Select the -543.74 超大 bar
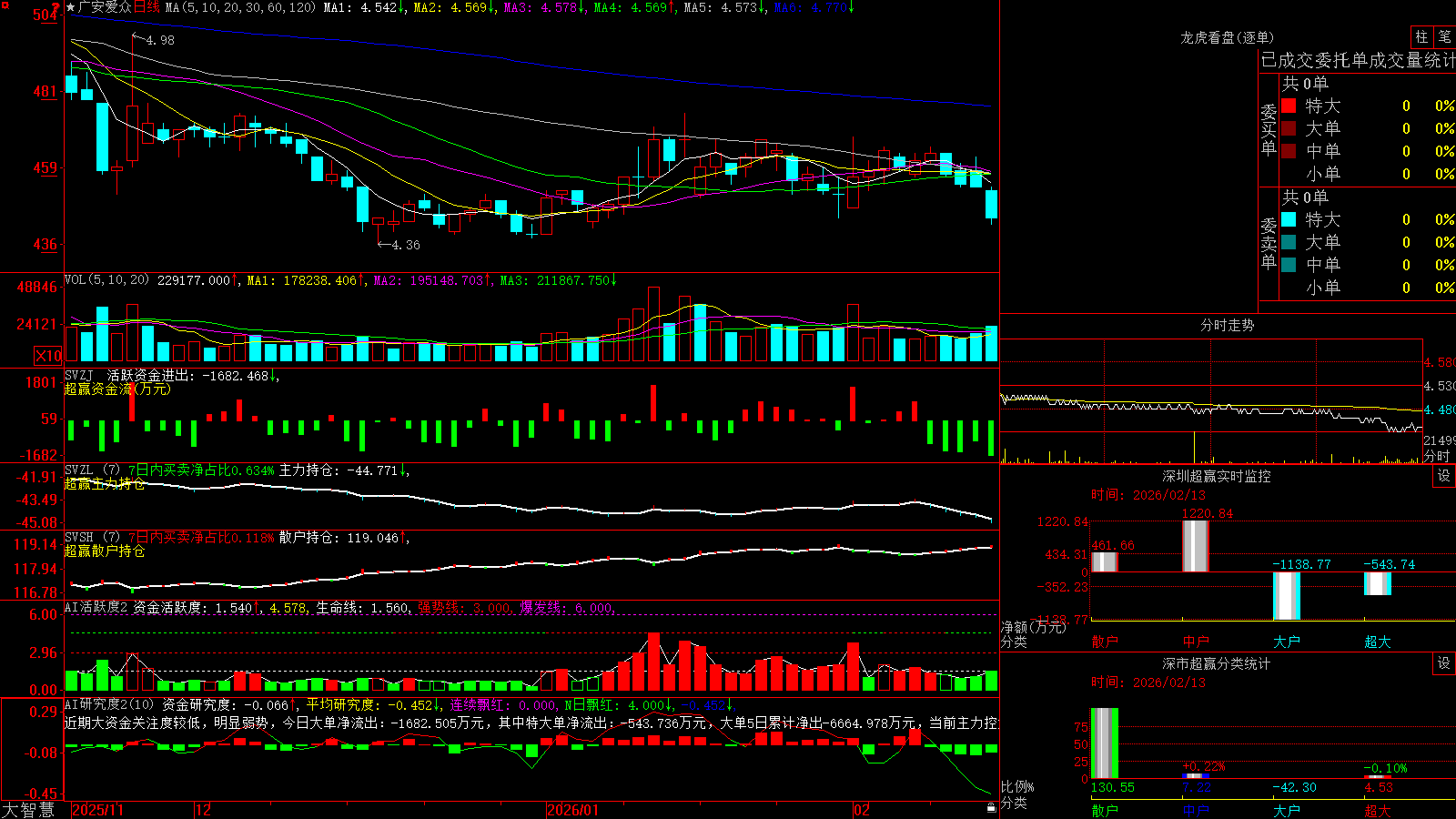This screenshot has height=819, width=1456. [x=1378, y=583]
